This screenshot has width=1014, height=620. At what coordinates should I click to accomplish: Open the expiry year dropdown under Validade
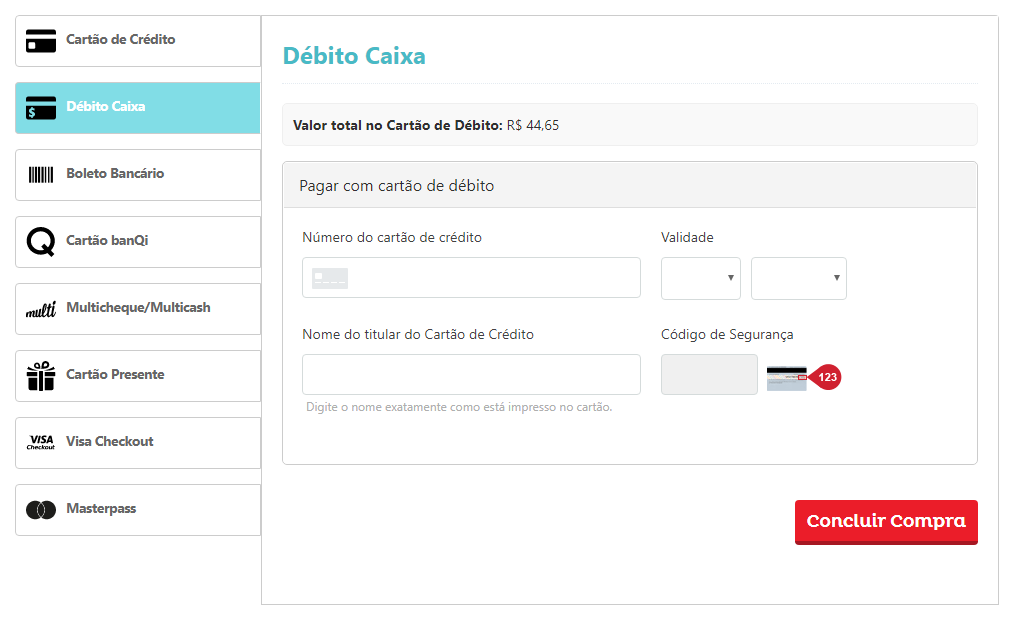798,278
